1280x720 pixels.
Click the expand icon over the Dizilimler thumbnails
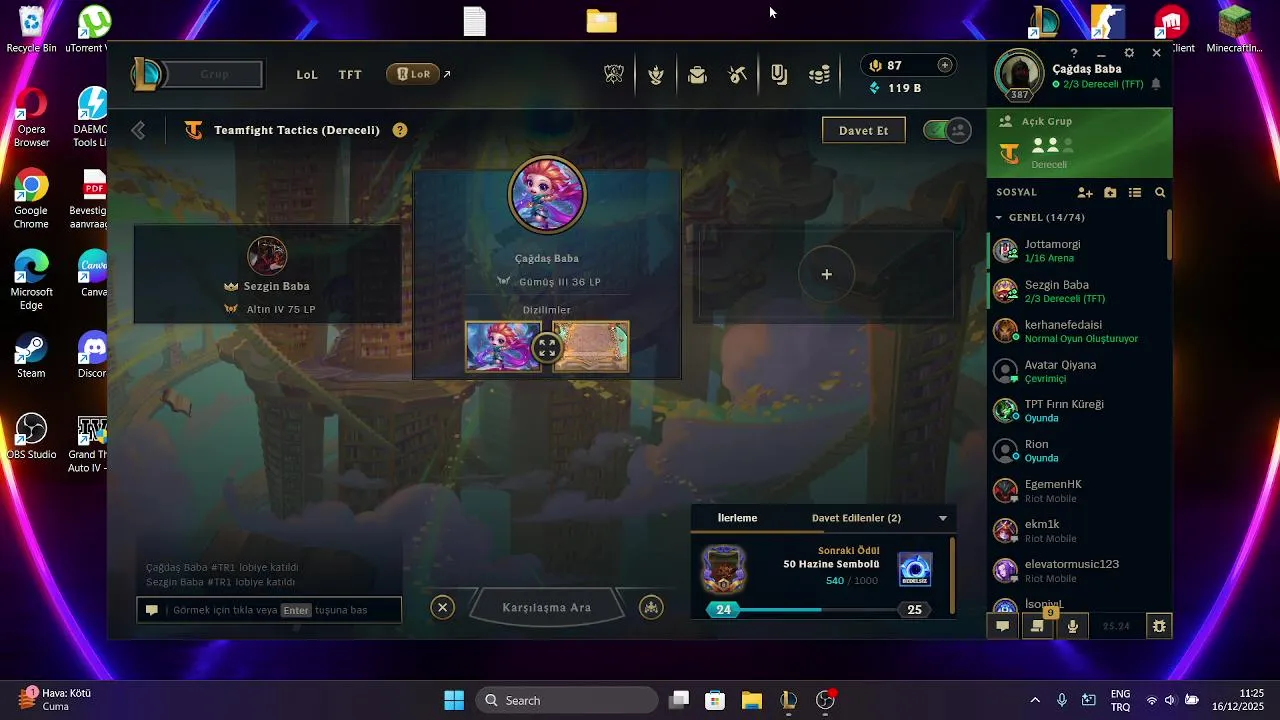coord(546,348)
